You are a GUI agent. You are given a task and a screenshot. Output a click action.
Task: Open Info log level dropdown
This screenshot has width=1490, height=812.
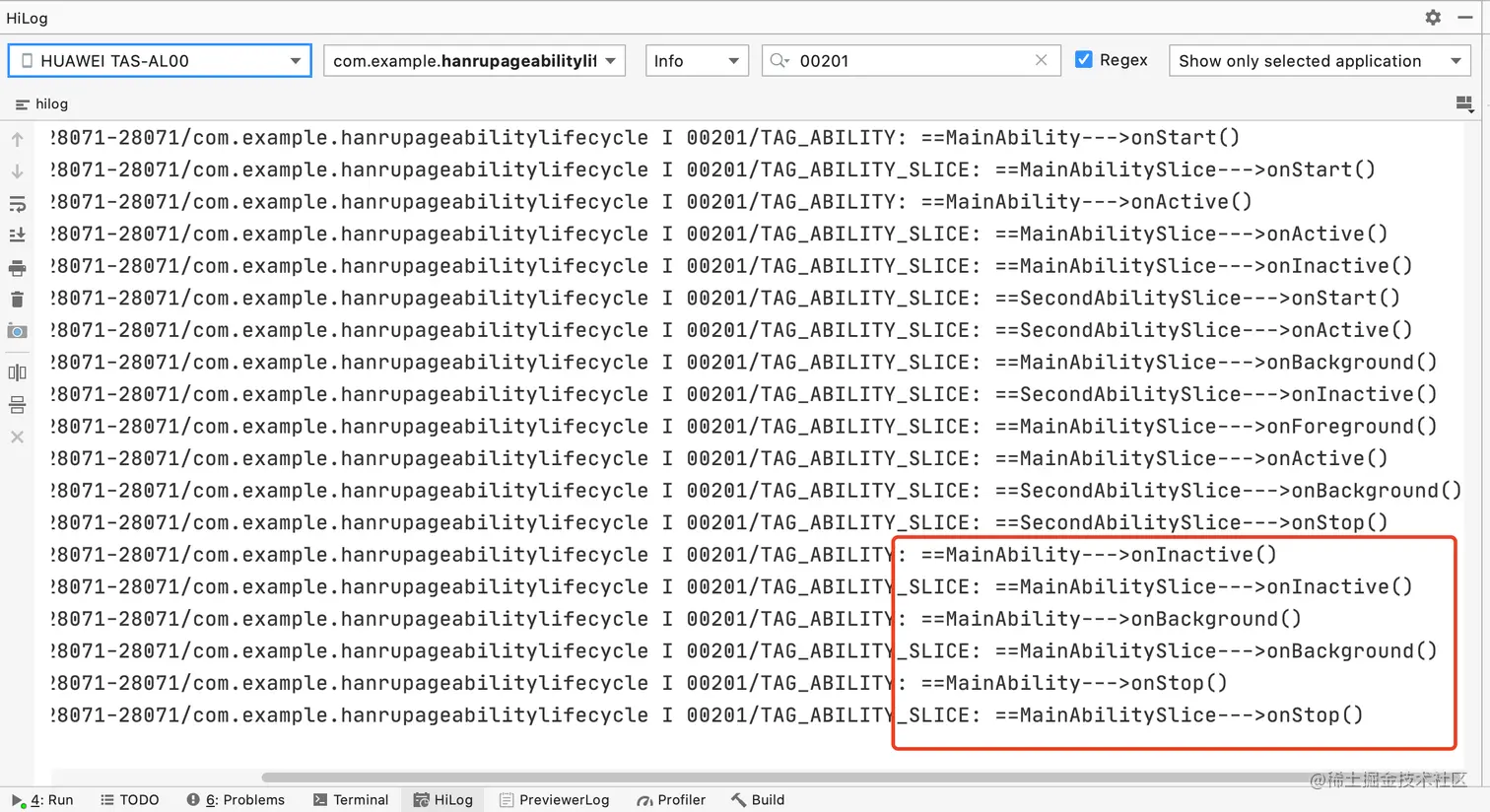pyautogui.click(x=697, y=61)
